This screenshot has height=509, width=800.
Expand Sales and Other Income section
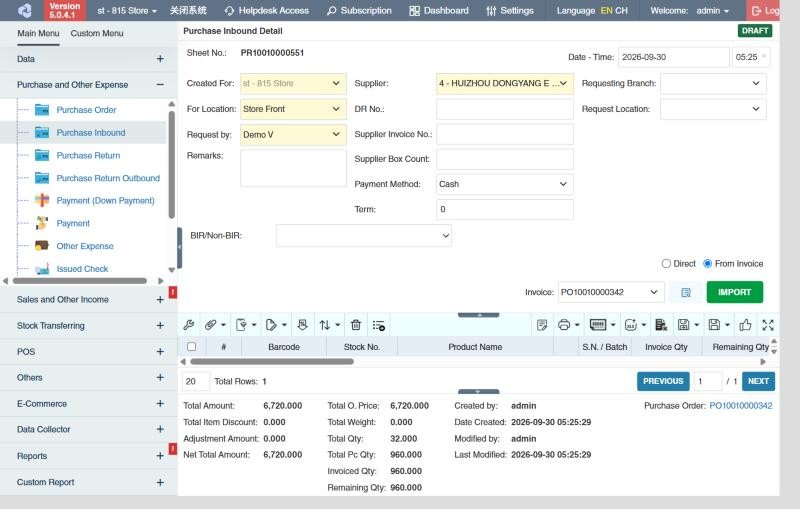coord(160,299)
